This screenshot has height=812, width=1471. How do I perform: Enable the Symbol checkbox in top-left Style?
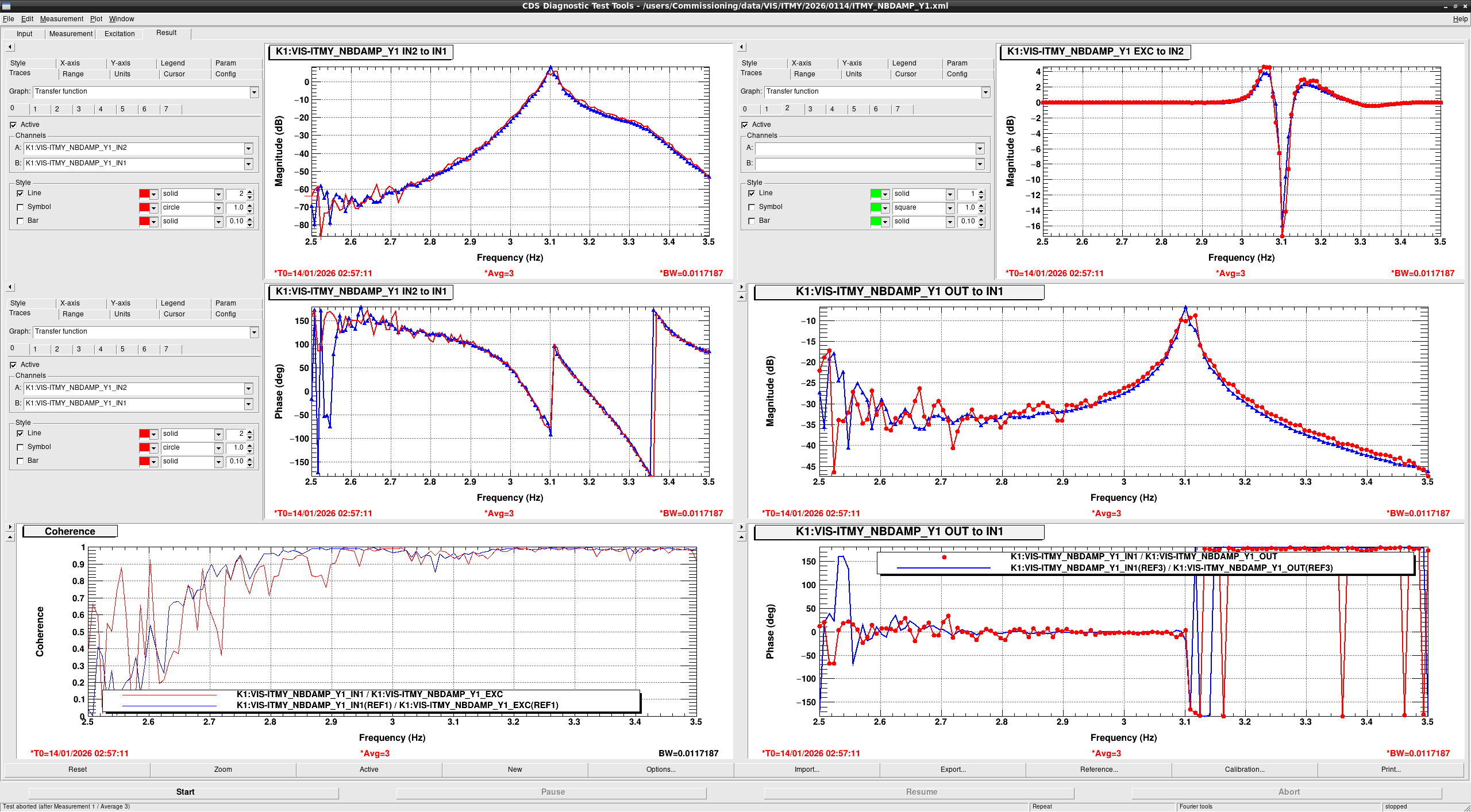tap(20, 207)
